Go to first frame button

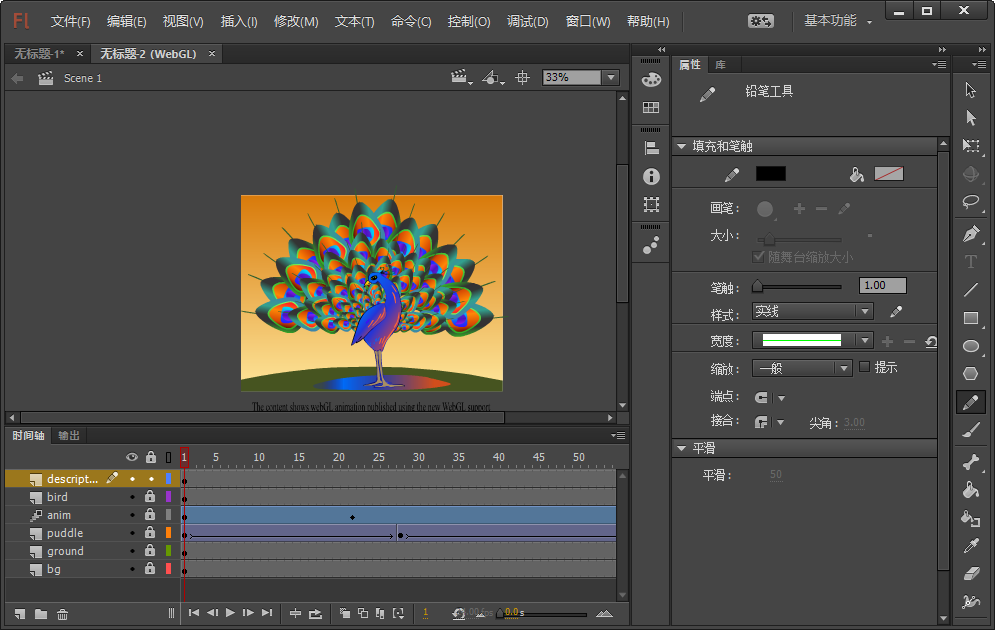[x=194, y=612]
